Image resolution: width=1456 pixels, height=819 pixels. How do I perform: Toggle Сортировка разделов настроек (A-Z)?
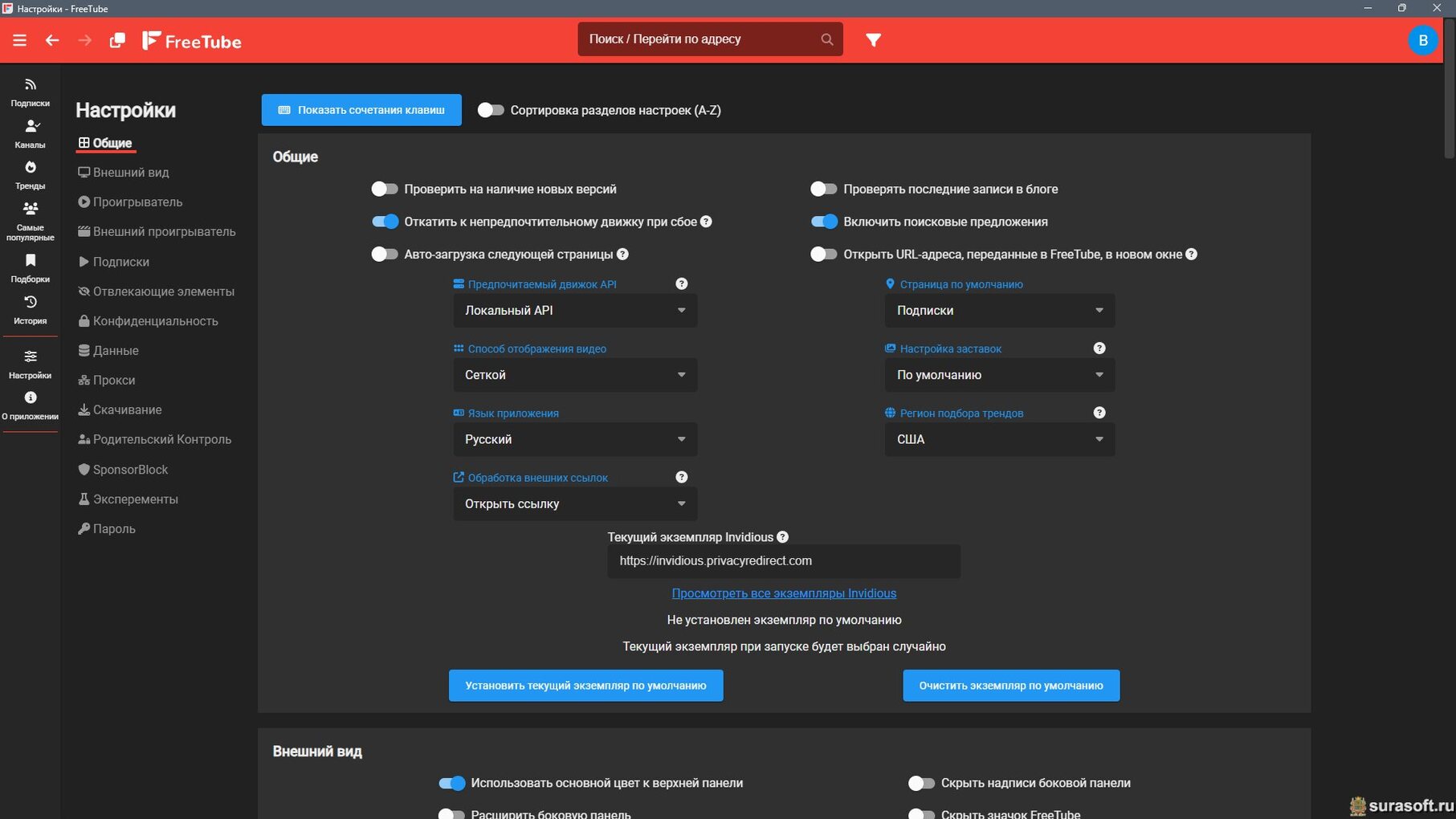point(491,110)
